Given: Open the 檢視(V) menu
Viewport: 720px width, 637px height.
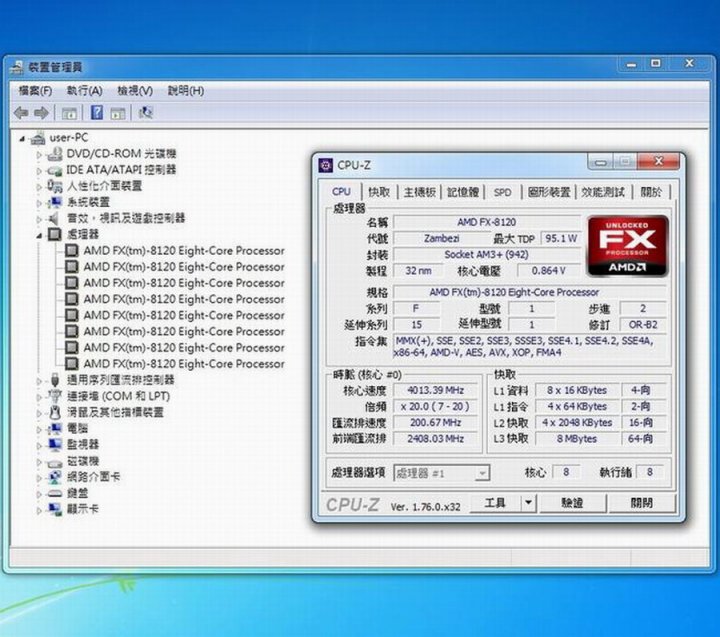Looking at the screenshot, I should tap(135, 91).
